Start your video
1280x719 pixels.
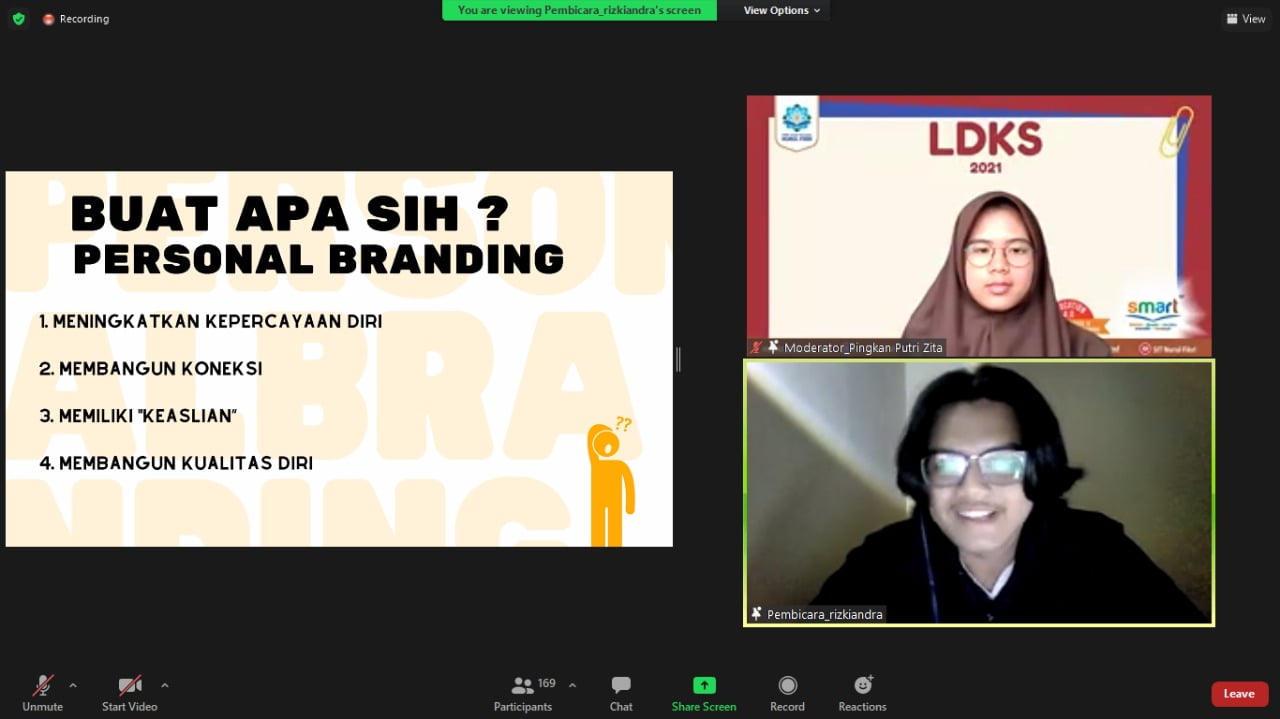(129, 690)
